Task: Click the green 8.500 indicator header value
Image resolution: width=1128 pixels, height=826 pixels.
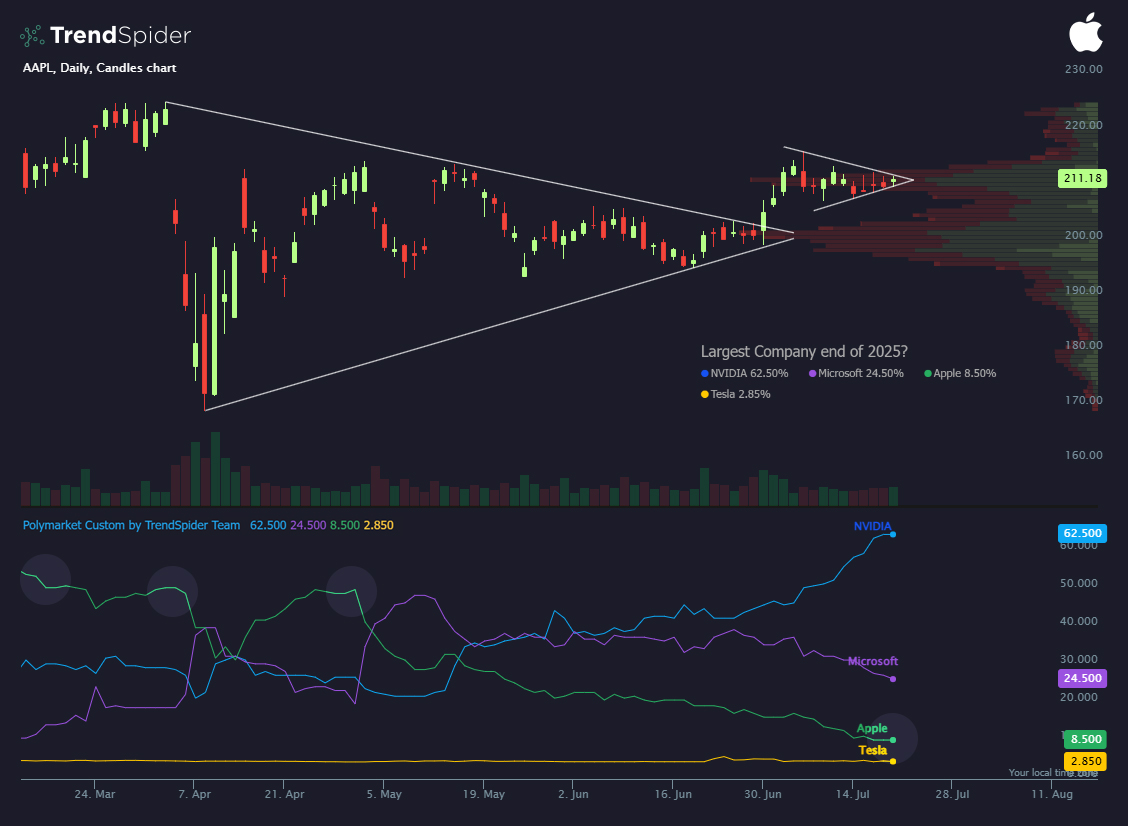Action: (345, 525)
